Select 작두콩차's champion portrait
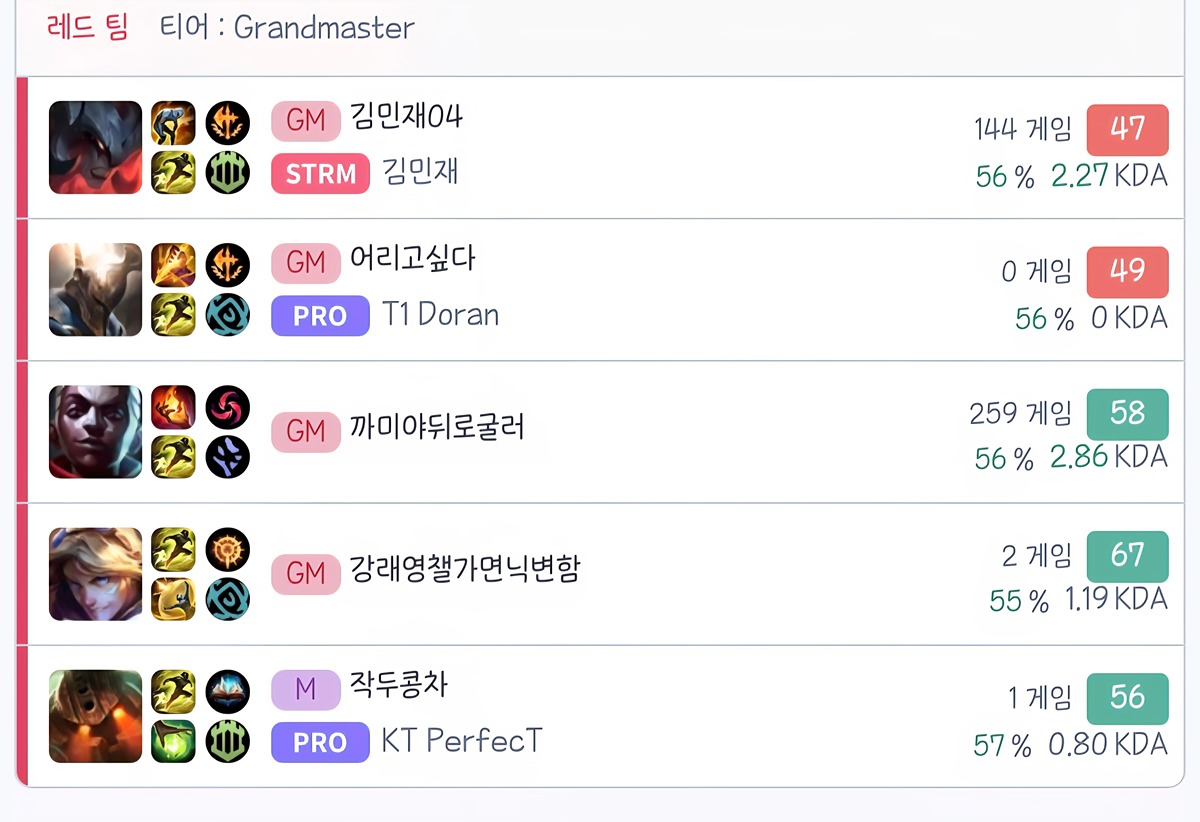The width and height of the screenshot is (1200, 822). [95, 716]
